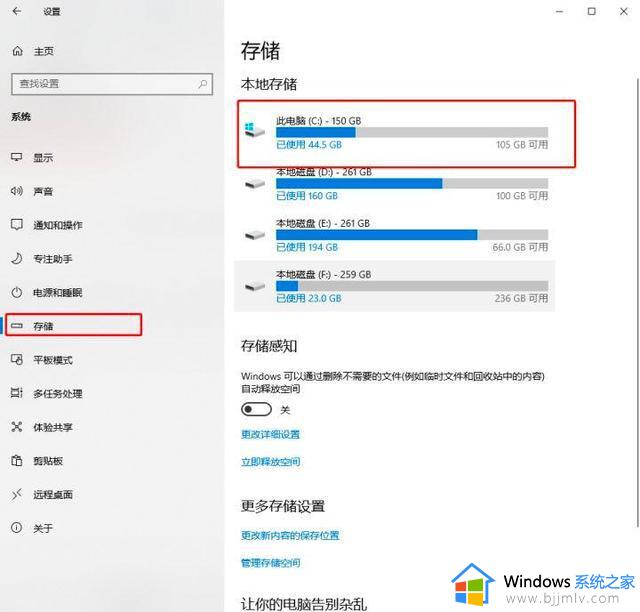Click the C: drive Windows icon
The image size is (640, 612).
point(254,130)
